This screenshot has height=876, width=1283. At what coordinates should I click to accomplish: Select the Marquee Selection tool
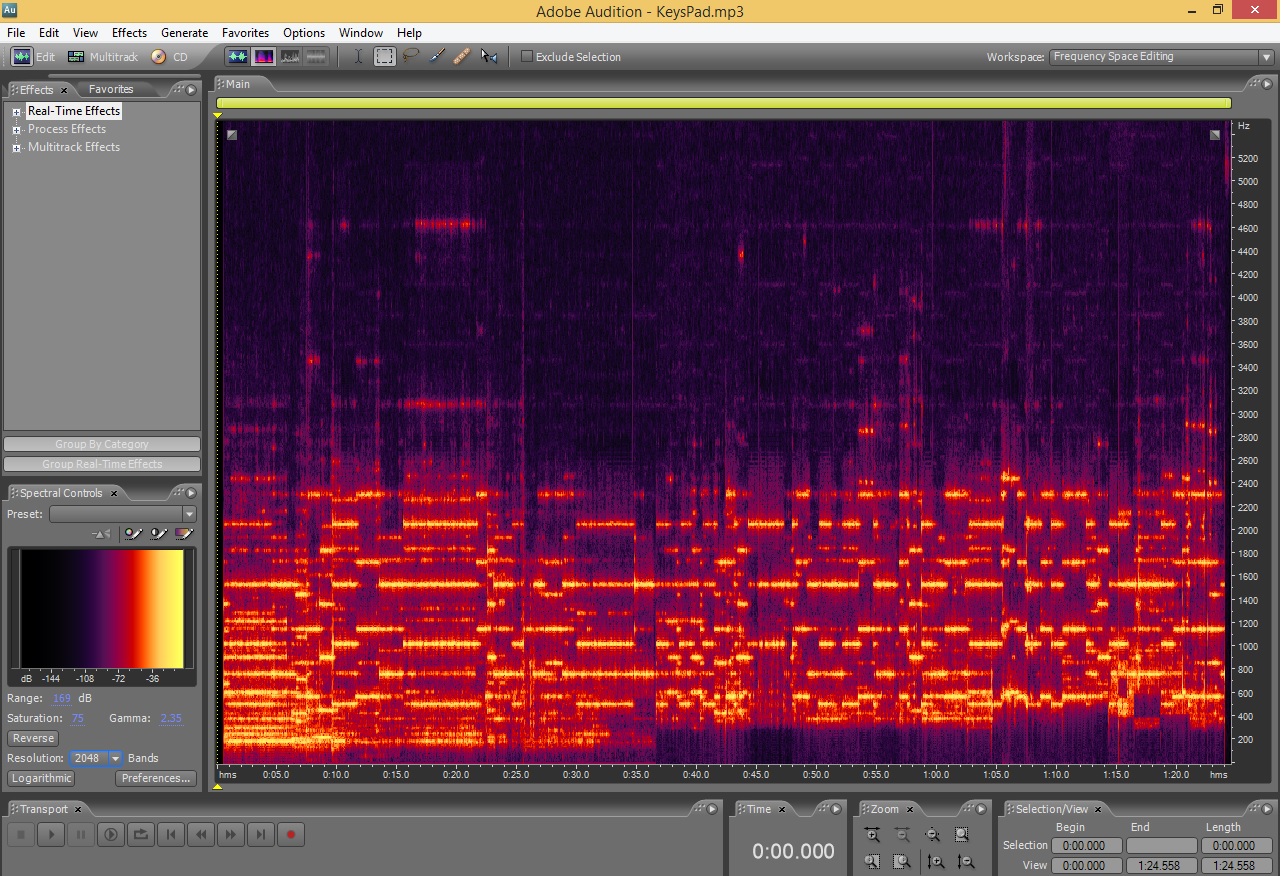click(385, 57)
